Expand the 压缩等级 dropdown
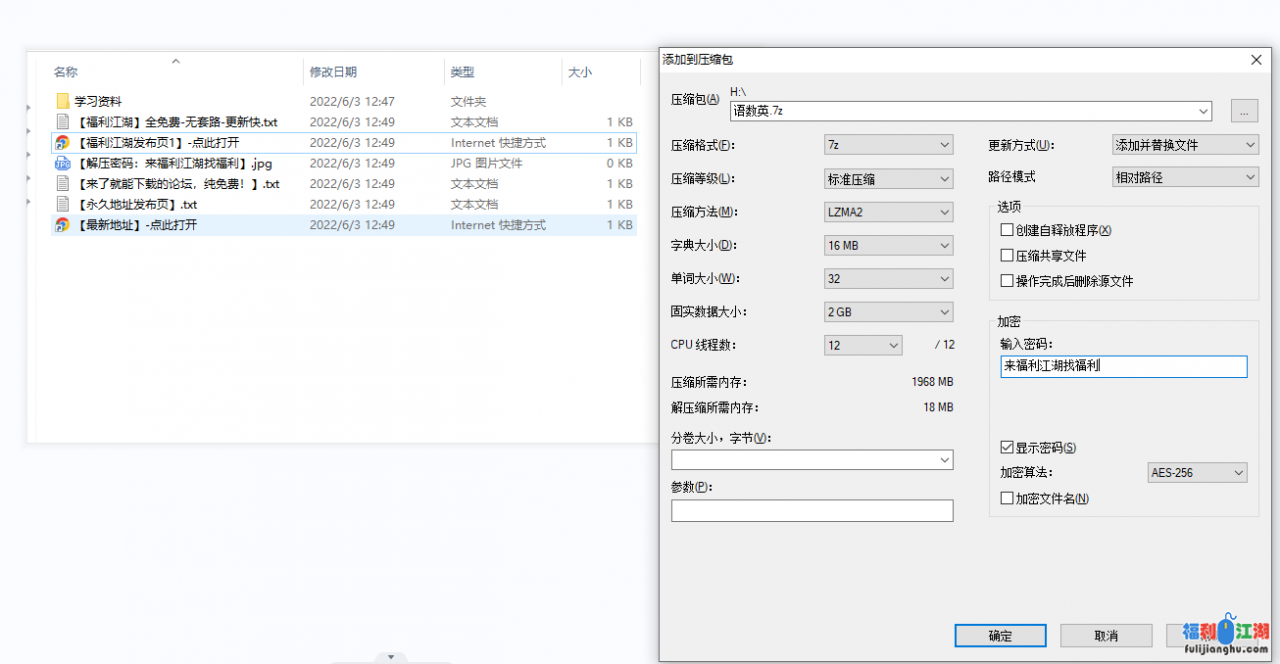This screenshot has height=664, width=1280. (x=888, y=179)
